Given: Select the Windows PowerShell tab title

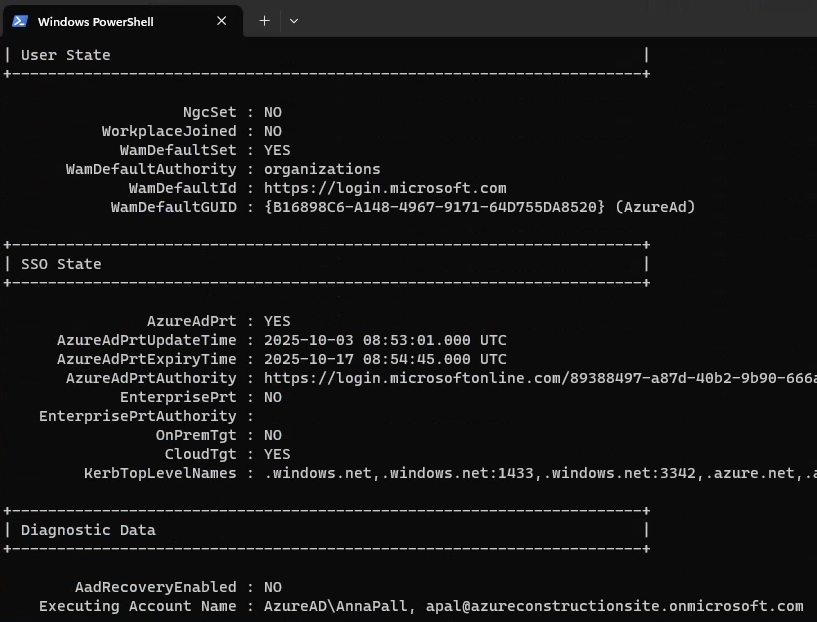Looking at the screenshot, I should 95,21.
